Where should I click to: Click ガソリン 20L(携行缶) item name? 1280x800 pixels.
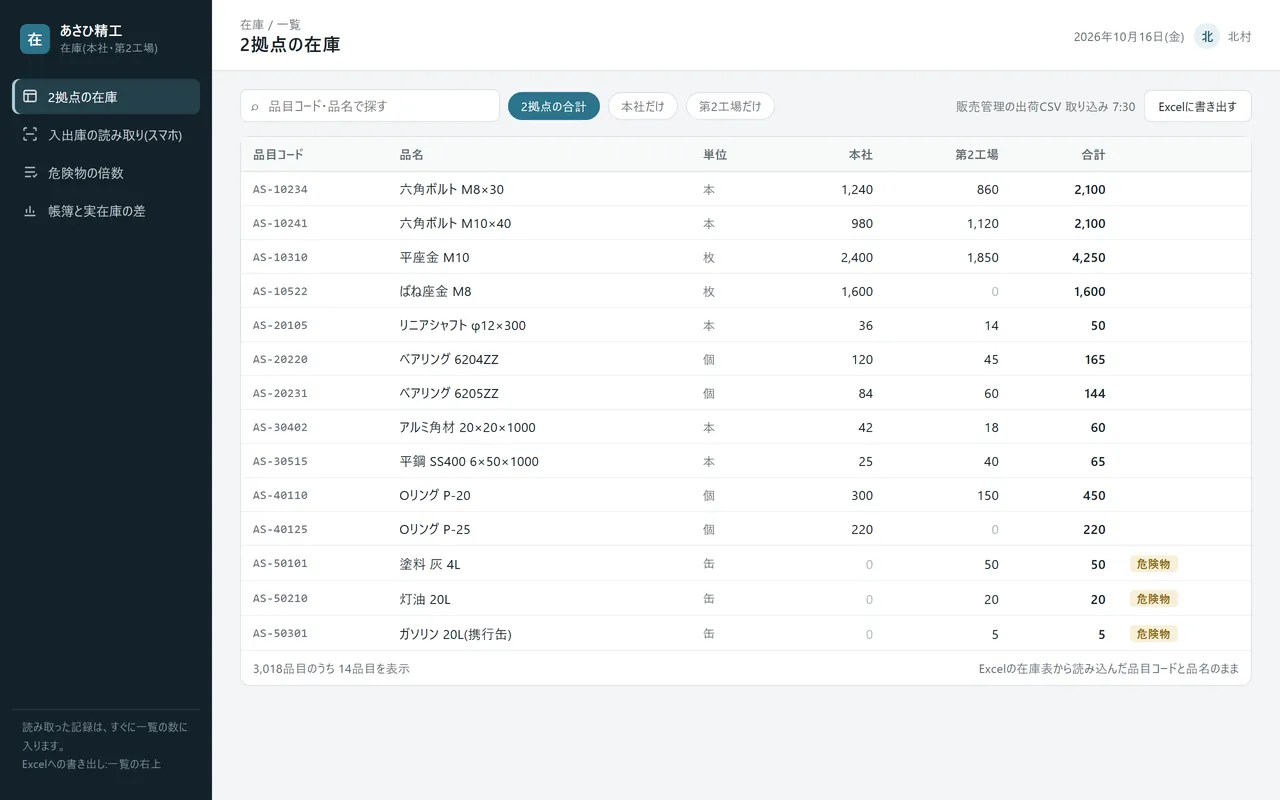[x=455, y=634]
